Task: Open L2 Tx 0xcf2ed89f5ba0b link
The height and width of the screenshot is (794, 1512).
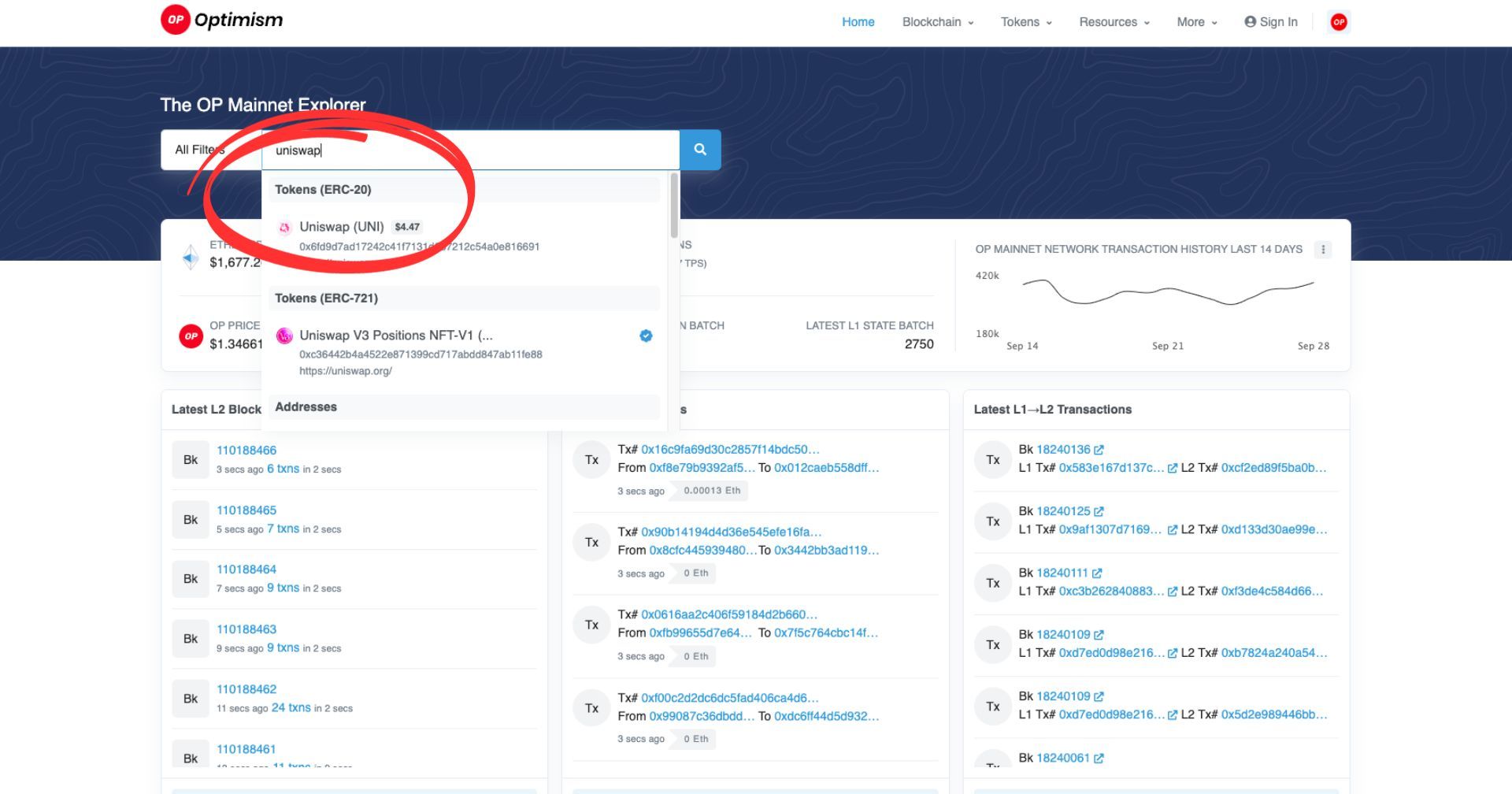Action: coord(1273,468)
